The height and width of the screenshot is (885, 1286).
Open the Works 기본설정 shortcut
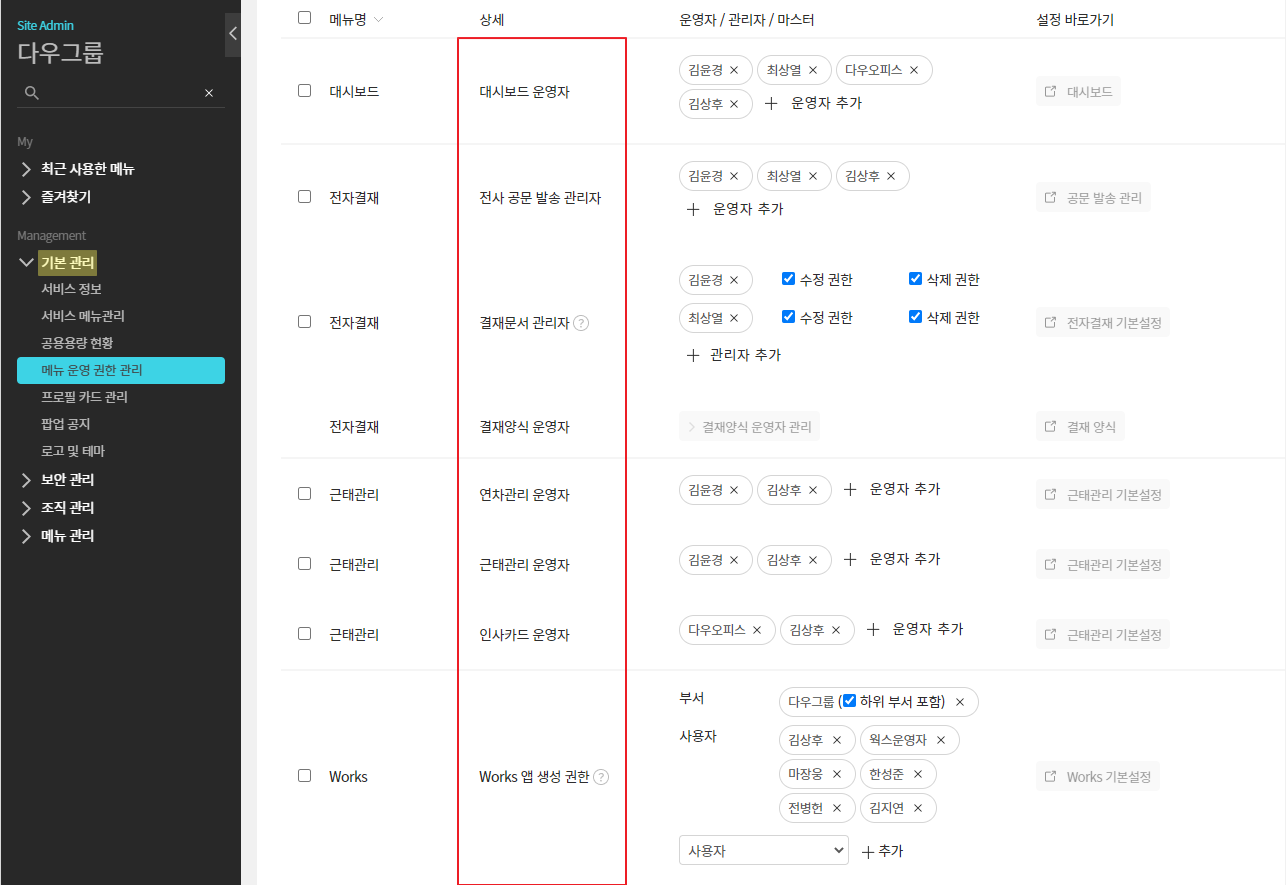click(x=1098, y=777)
